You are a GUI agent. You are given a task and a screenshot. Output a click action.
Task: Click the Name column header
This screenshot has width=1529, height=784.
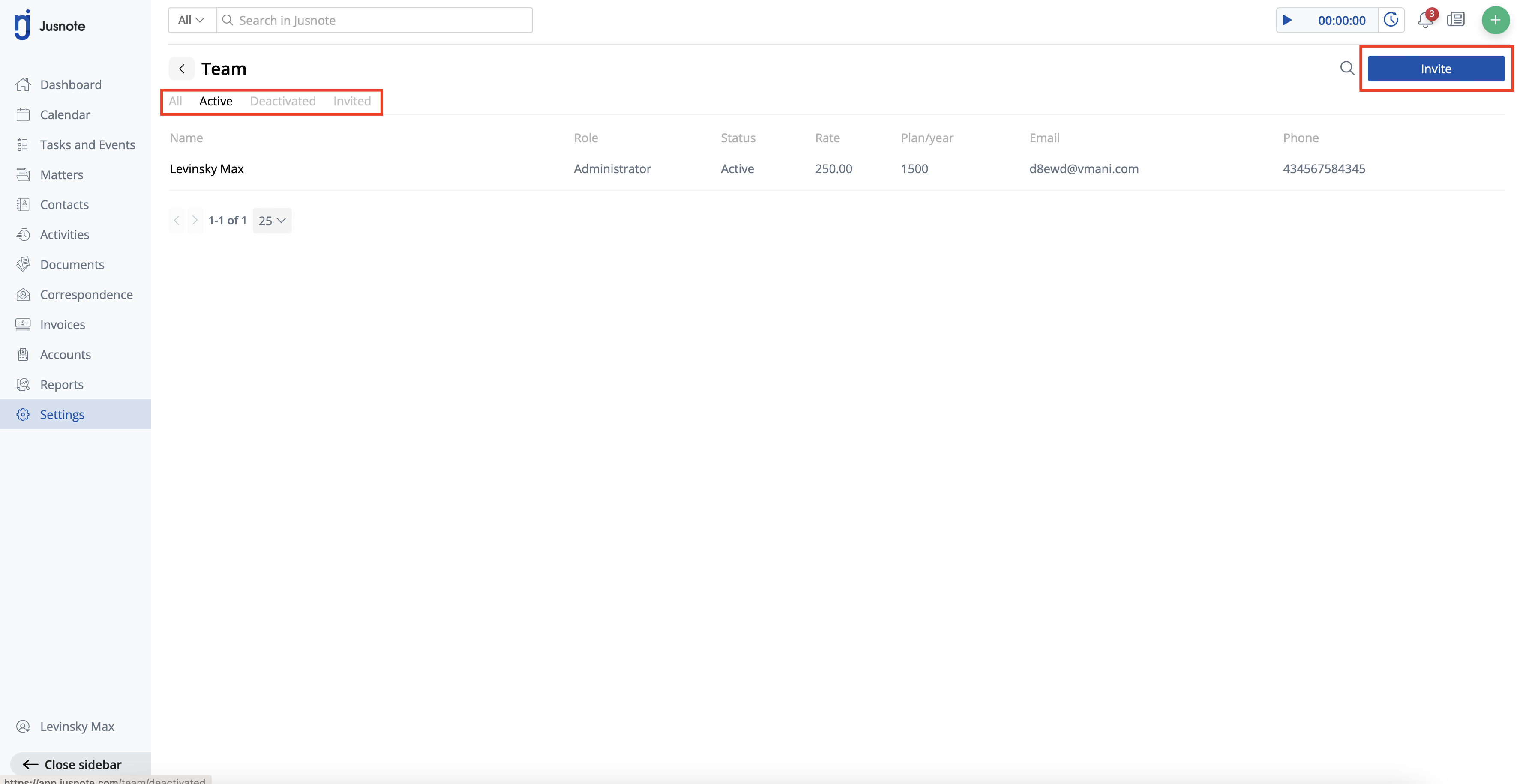point(186,138)
